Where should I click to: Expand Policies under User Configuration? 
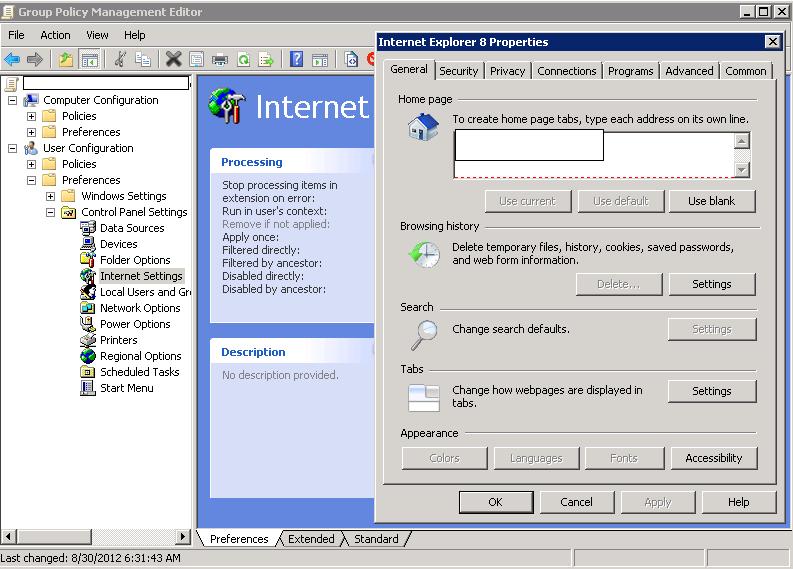click(x=31, y=164)
